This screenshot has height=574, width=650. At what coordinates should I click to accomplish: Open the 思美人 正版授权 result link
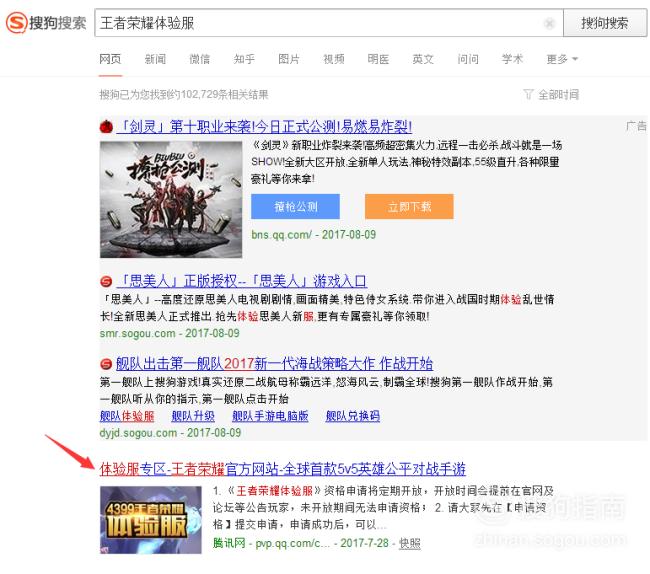pos(242,281)
